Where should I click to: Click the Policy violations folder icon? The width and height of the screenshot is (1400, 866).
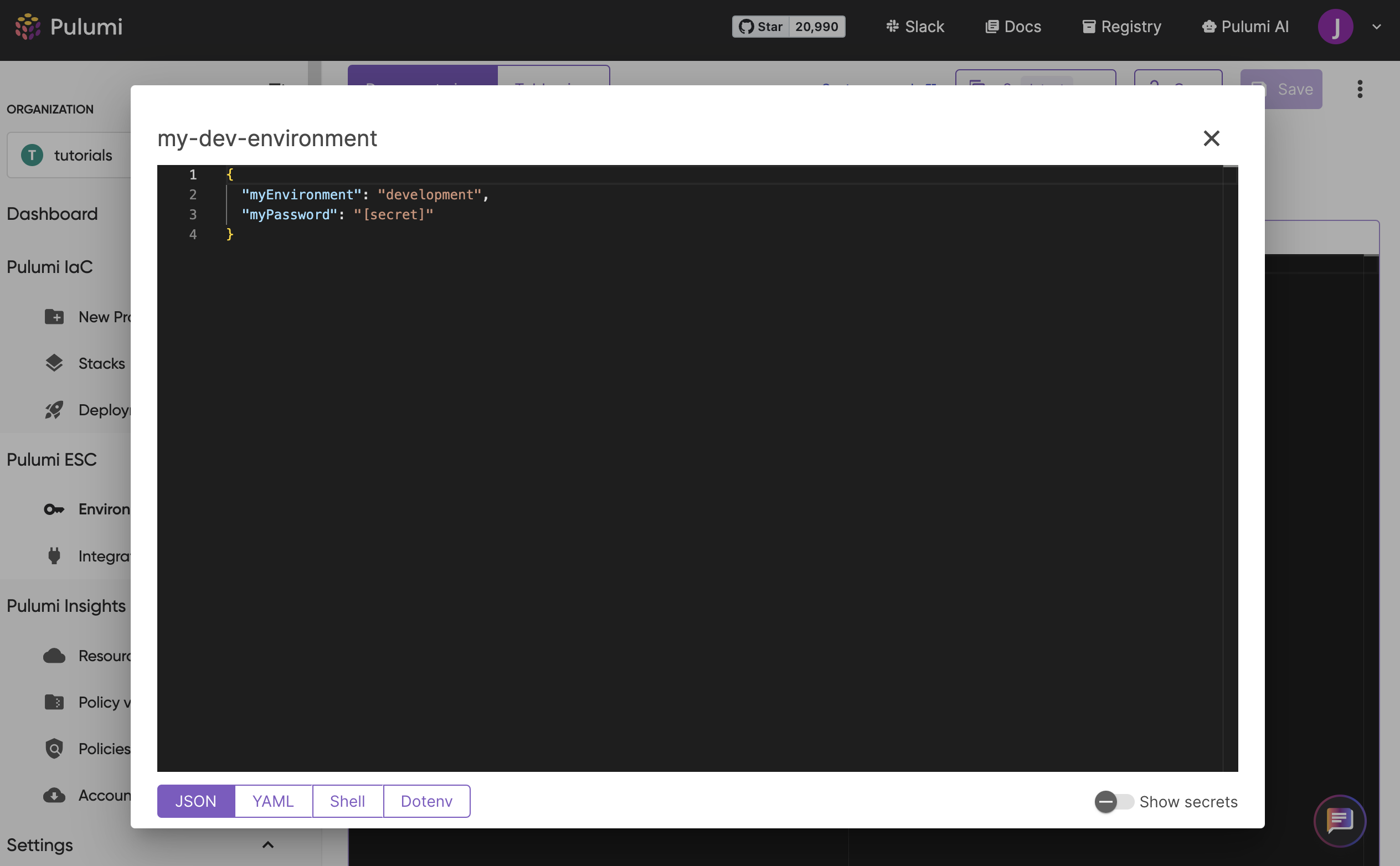(x=54, y=702)
